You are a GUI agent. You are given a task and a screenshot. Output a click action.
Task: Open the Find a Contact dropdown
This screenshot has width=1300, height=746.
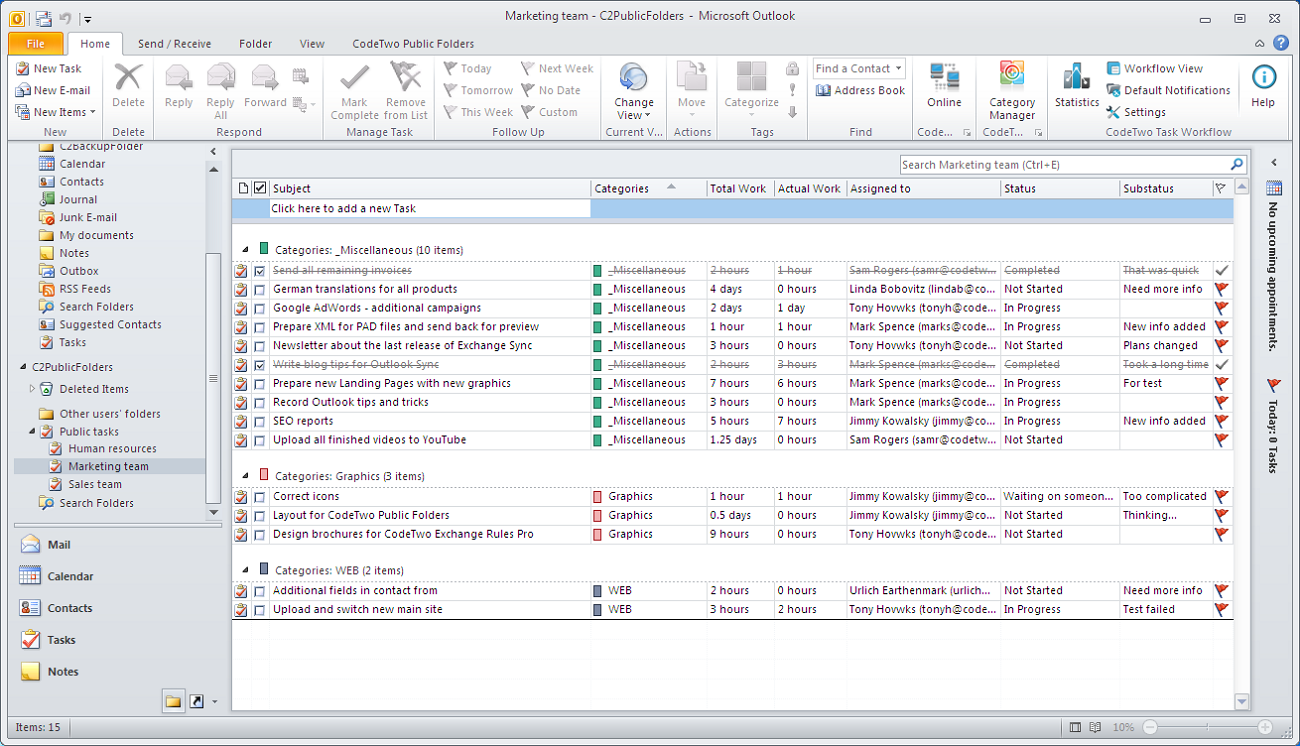point(860,69)
